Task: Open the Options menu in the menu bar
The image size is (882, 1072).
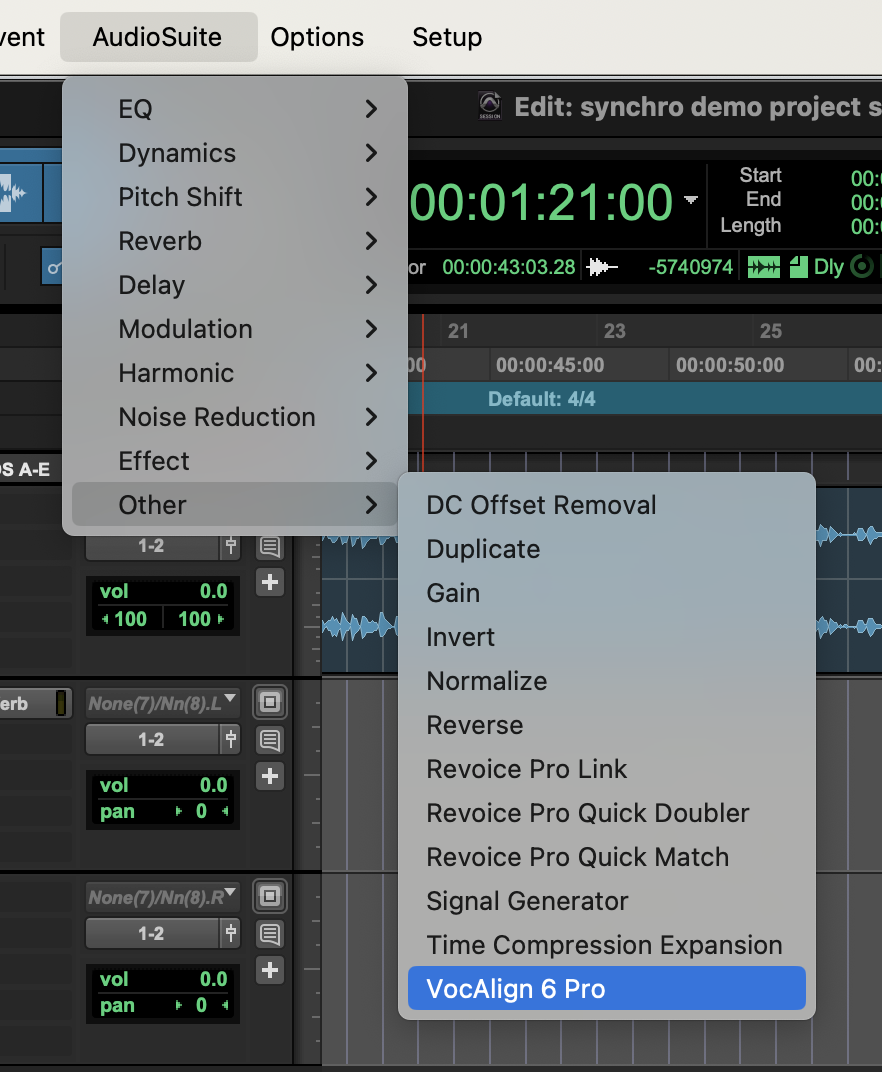Action: (x=317, y=37)
